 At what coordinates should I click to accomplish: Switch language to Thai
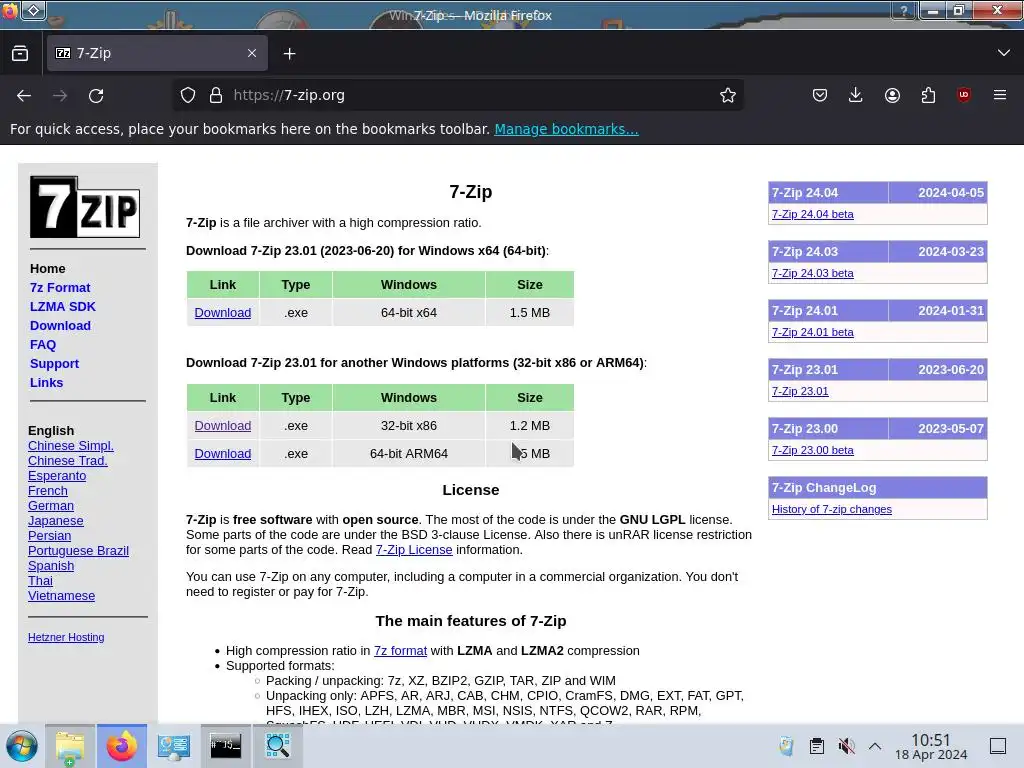tap(40, 581)
